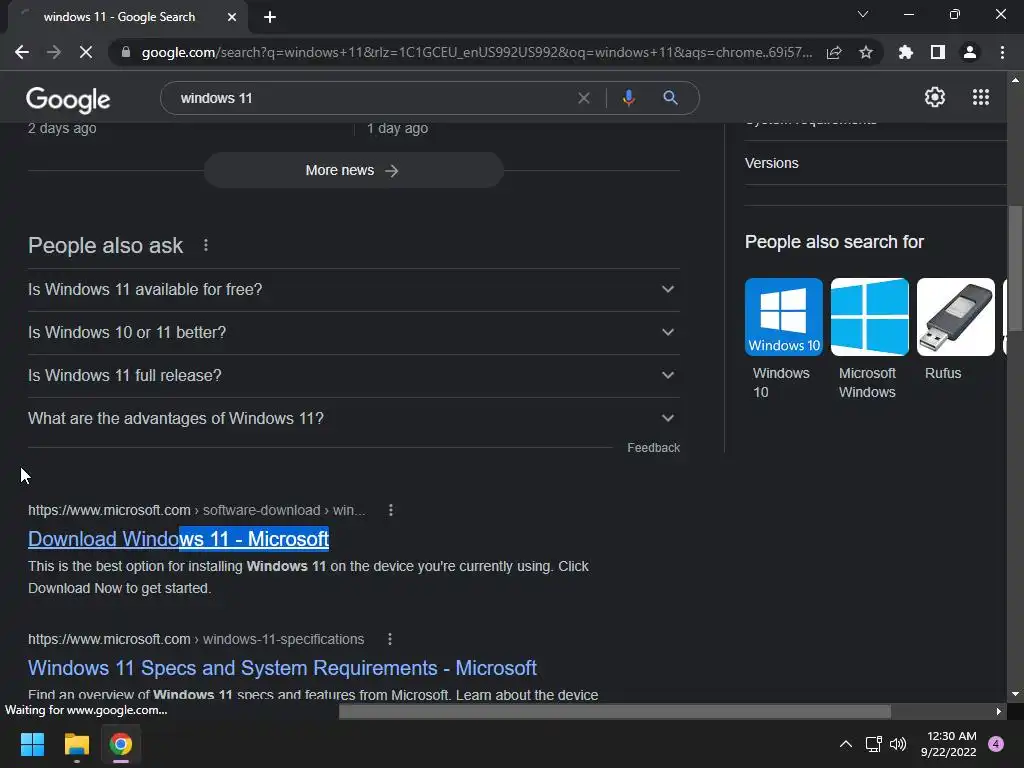The width and height of the screenshot is (1024, 768).
Task: Open Chrome's three-dot menu
Action: [x=1002, y=52]
